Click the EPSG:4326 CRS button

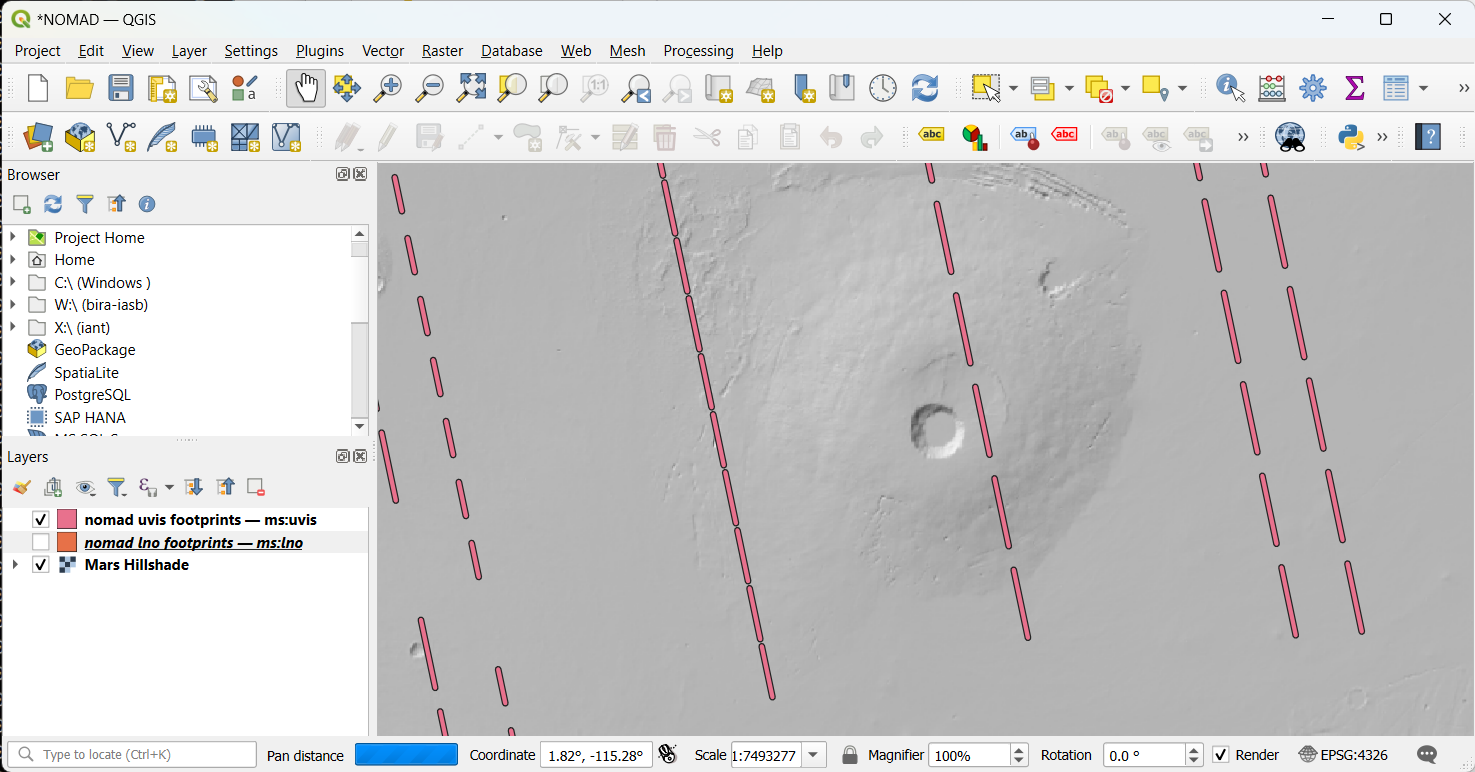1343,754
